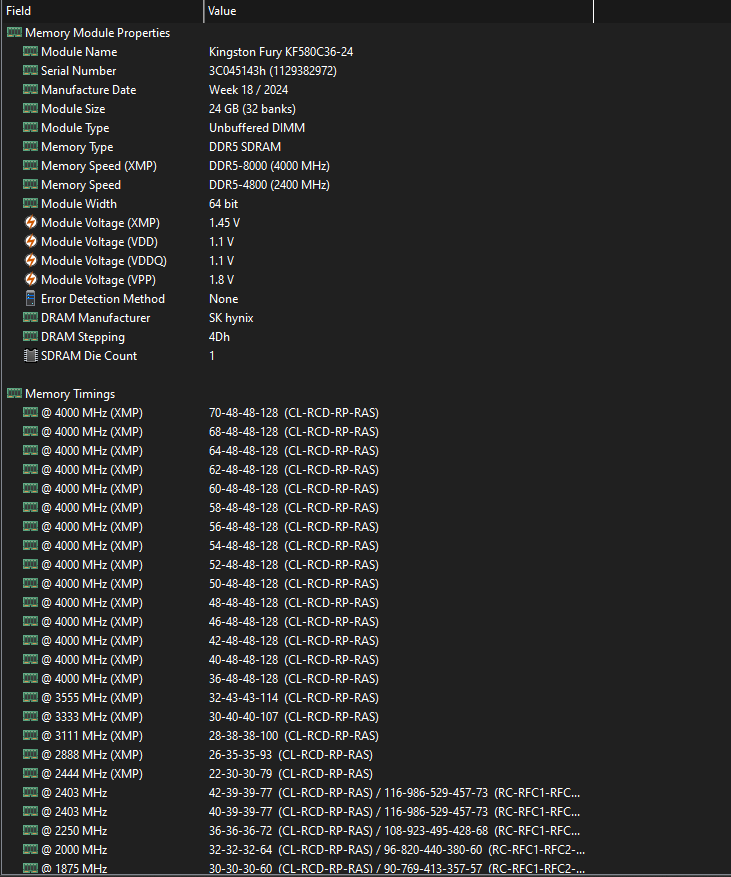This screenshot has height=877, width=731.
Task: Click the Module Voltage (XMP) lightning icon
Action: pos(31,223)
